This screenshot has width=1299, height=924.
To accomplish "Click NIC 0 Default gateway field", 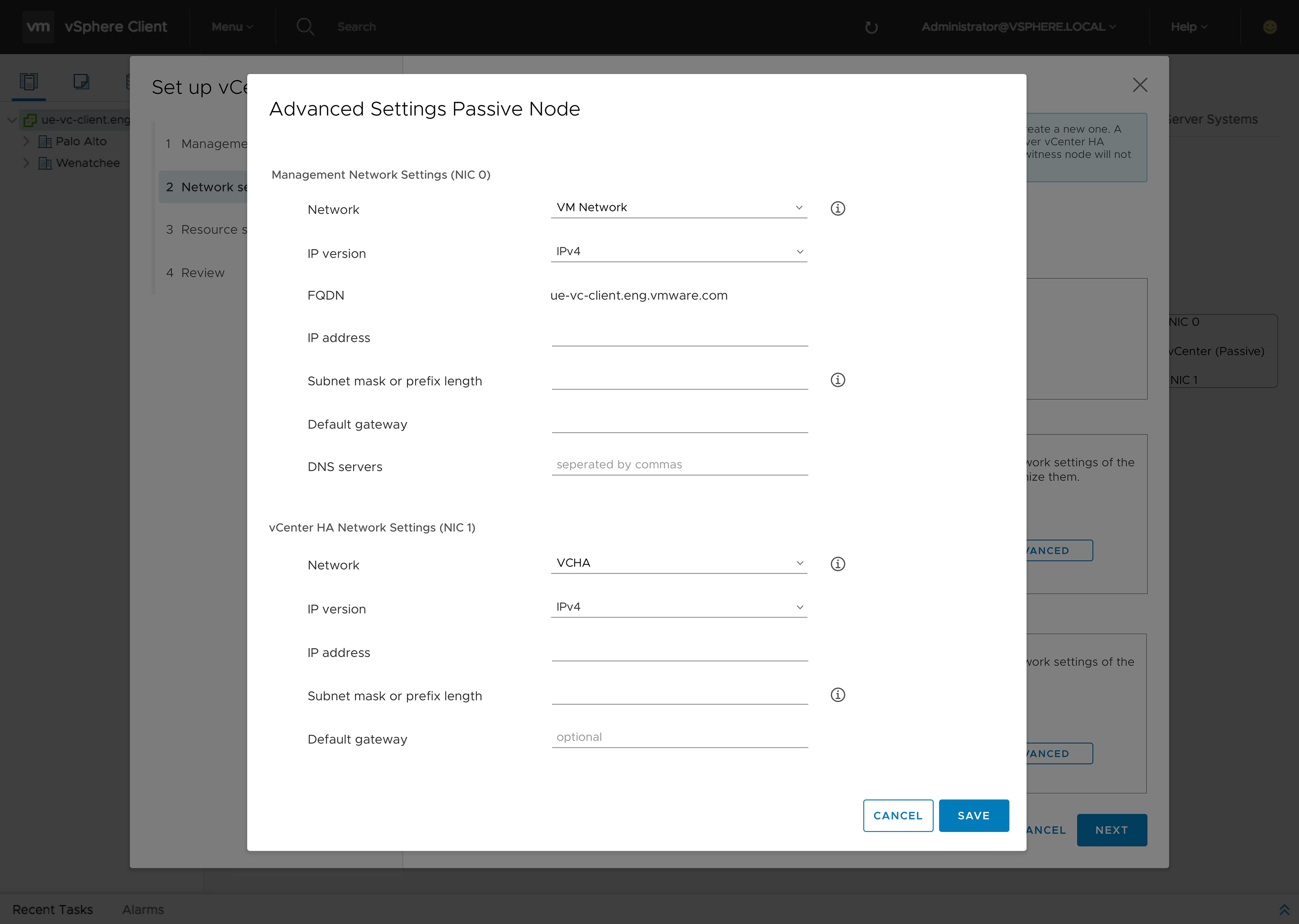I will pos(680,423).
